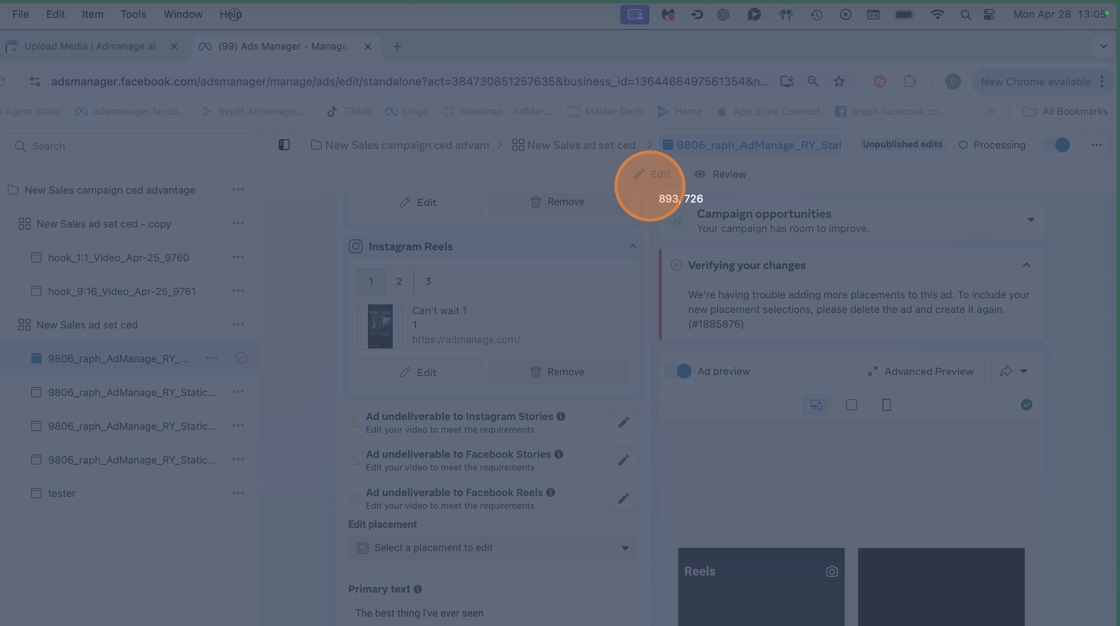Open more options for the tester ad
This screenshot has height=626, width=1120.
tap(238, 493)
